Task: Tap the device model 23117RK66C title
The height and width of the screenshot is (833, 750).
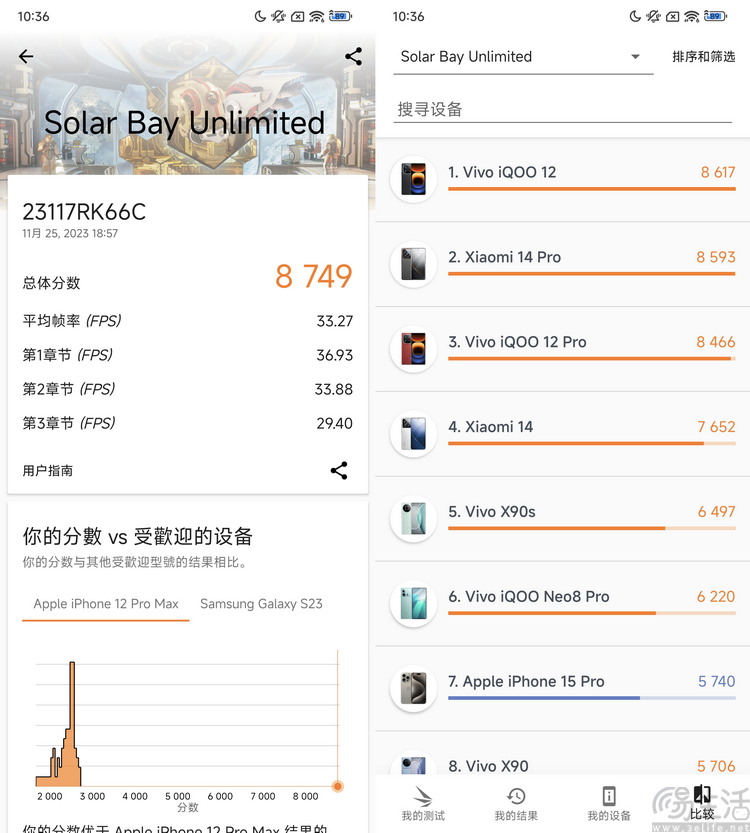Action: (84, 212)
